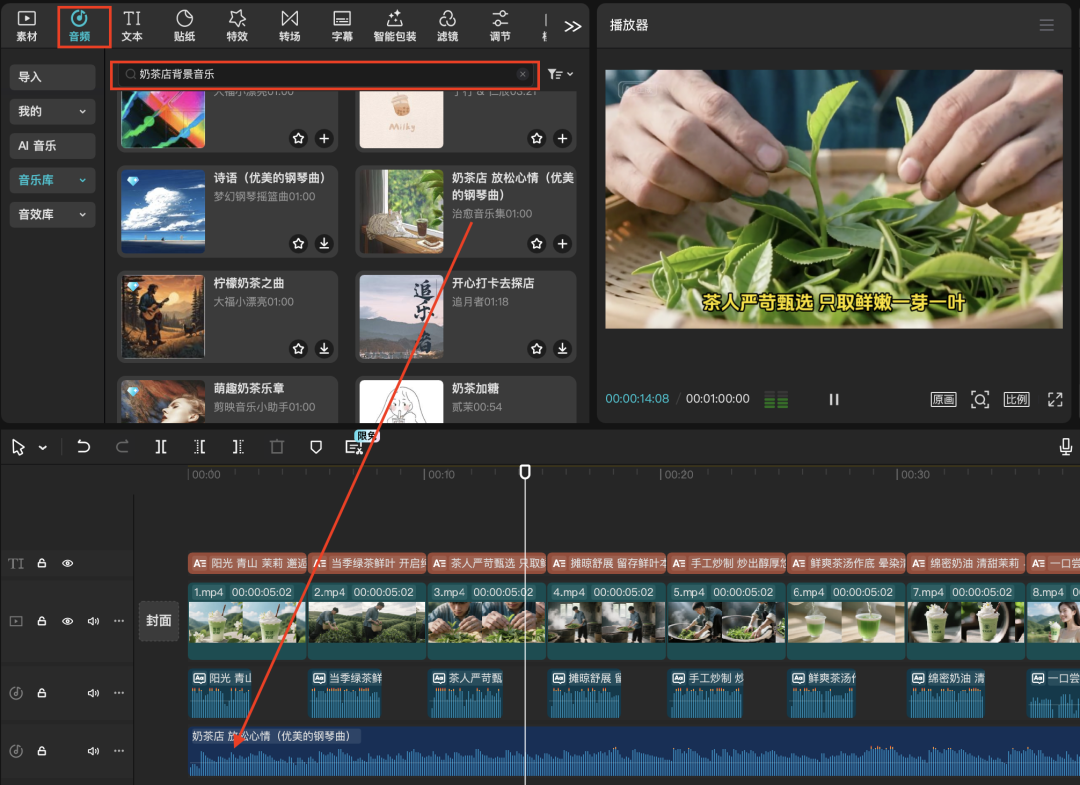Click the timeline playhead handle

click(x=525, y=472)
